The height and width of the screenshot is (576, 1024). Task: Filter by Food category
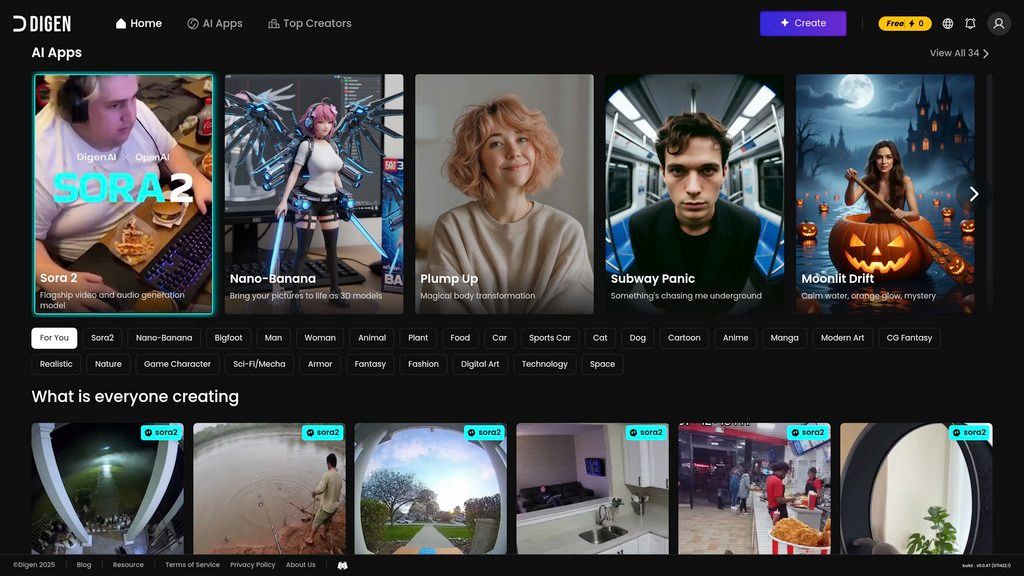coord(460,338)
